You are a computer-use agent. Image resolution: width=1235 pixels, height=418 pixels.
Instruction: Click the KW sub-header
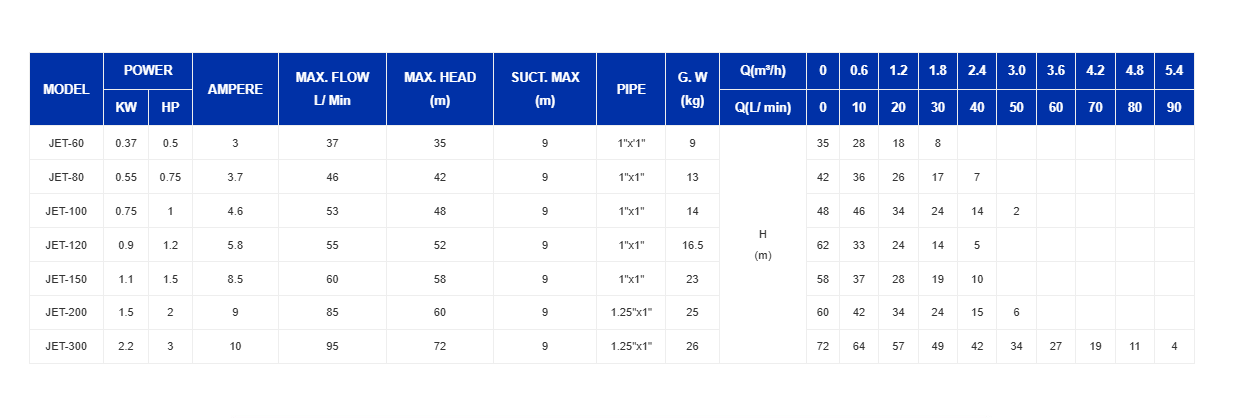click(x=126, y=107)
